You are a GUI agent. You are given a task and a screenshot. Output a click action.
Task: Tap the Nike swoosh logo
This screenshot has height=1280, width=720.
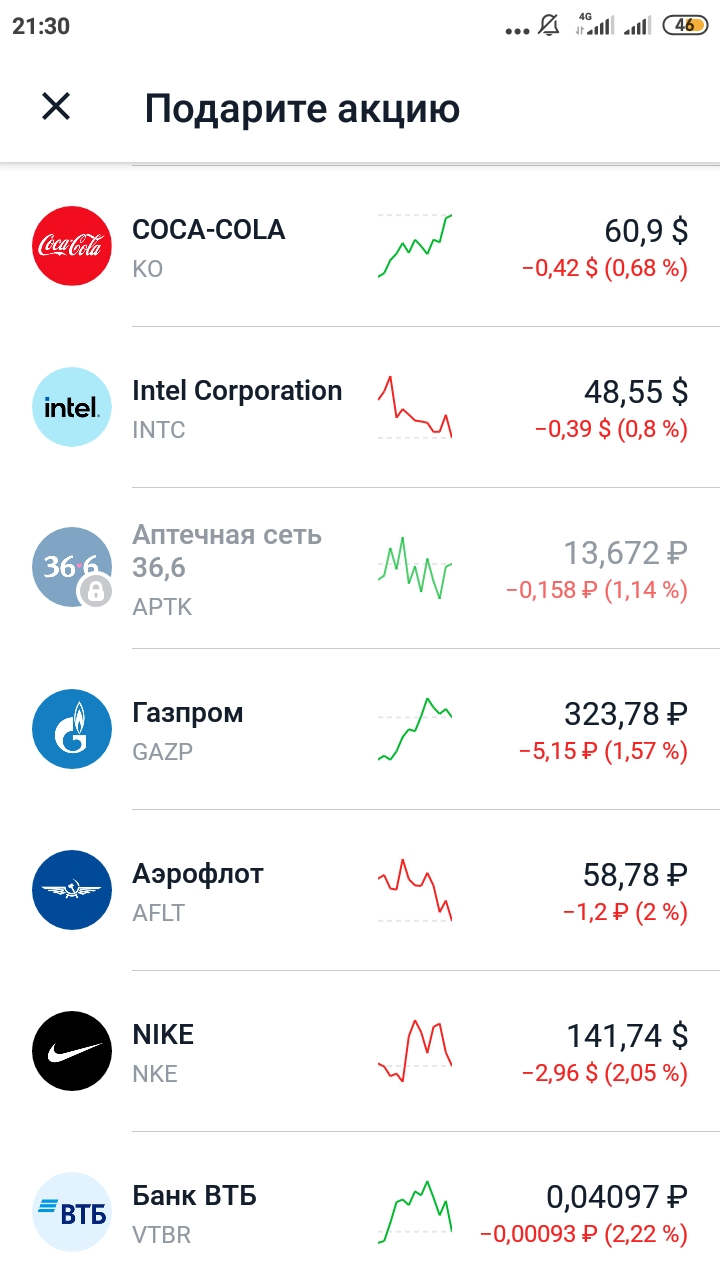click(x=71, y=1051)
